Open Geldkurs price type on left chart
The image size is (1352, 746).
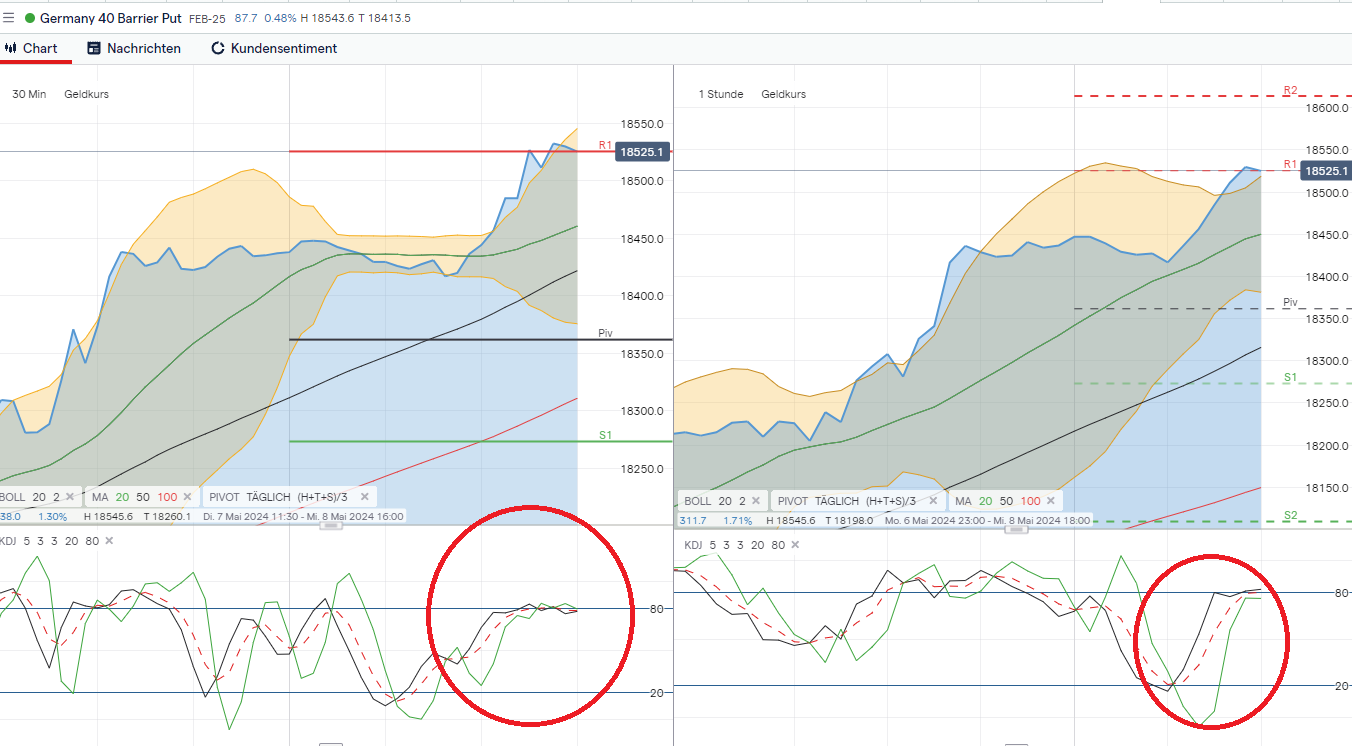click(x=86, y=94)
